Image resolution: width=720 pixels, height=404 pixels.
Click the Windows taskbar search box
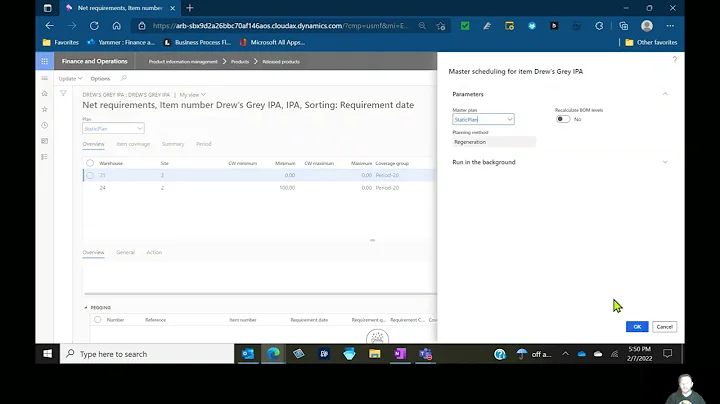point(147,354)
